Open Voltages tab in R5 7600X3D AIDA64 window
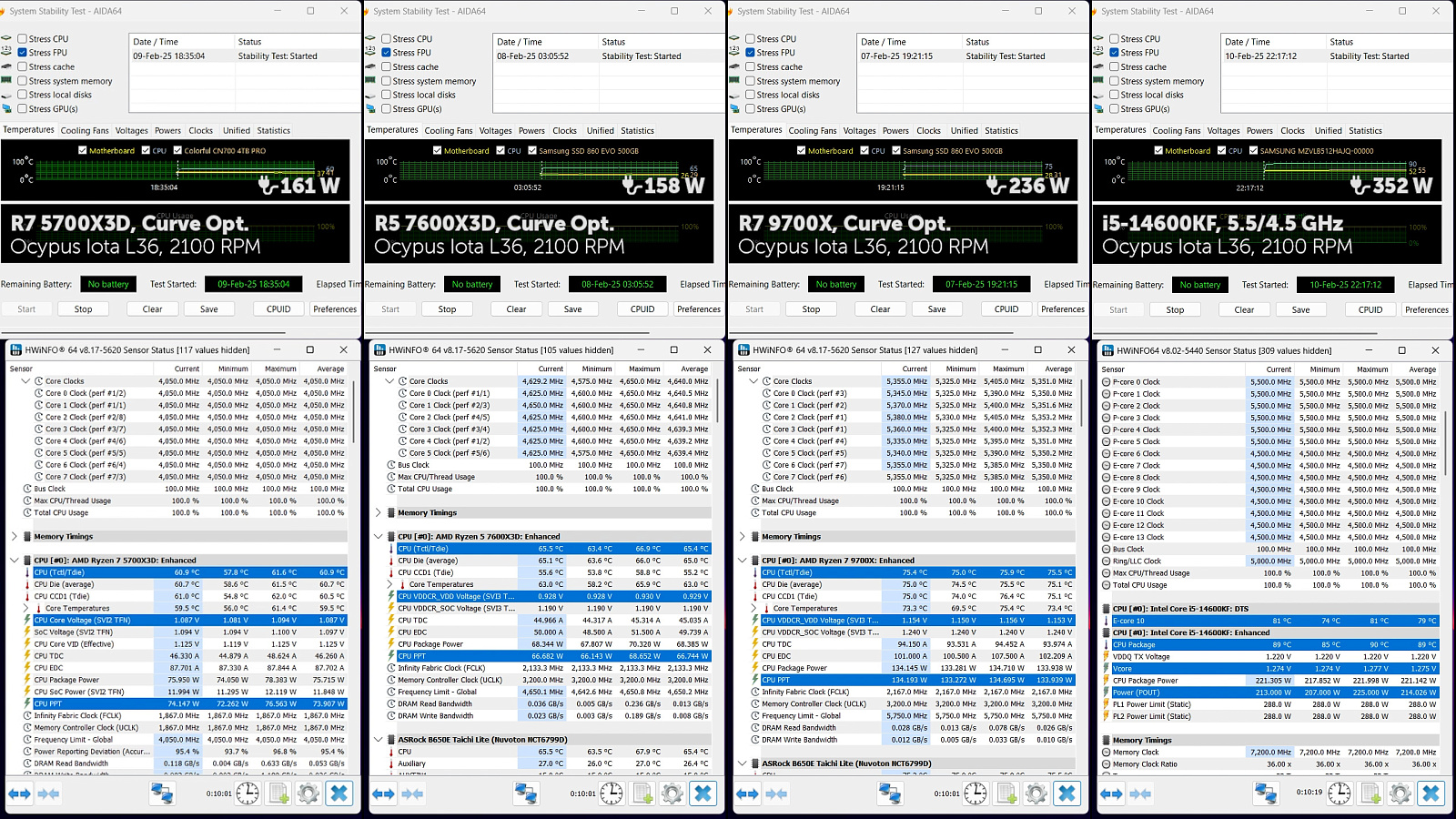This screenshot has width=1456, height=819. pos(495,131)
